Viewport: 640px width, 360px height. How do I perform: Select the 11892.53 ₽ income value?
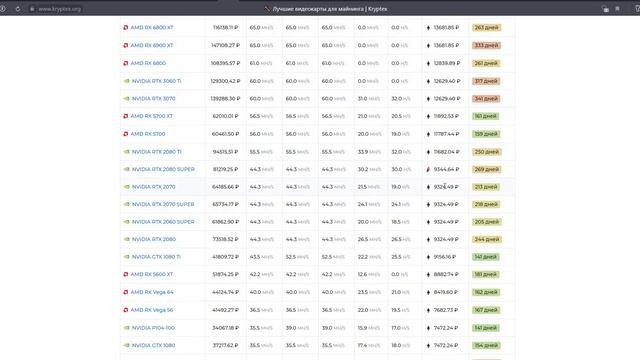point(446,116)
